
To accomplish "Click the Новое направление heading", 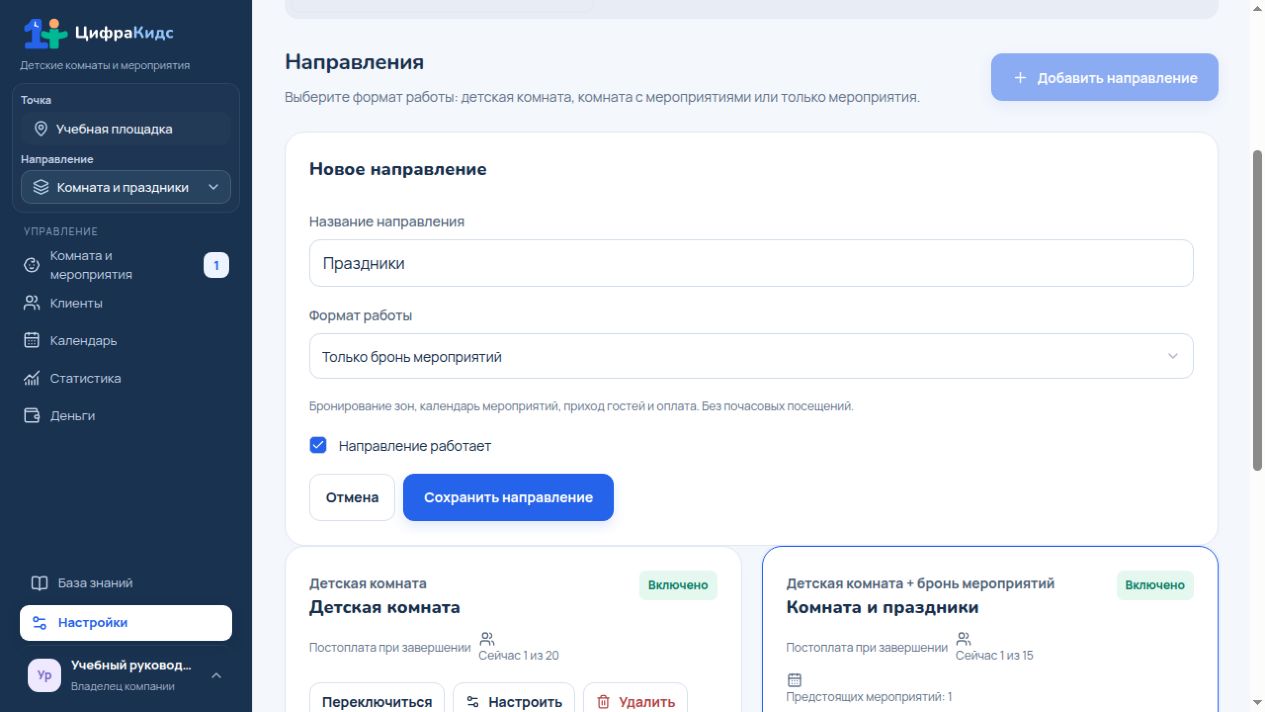I will (x=398, y=169).
